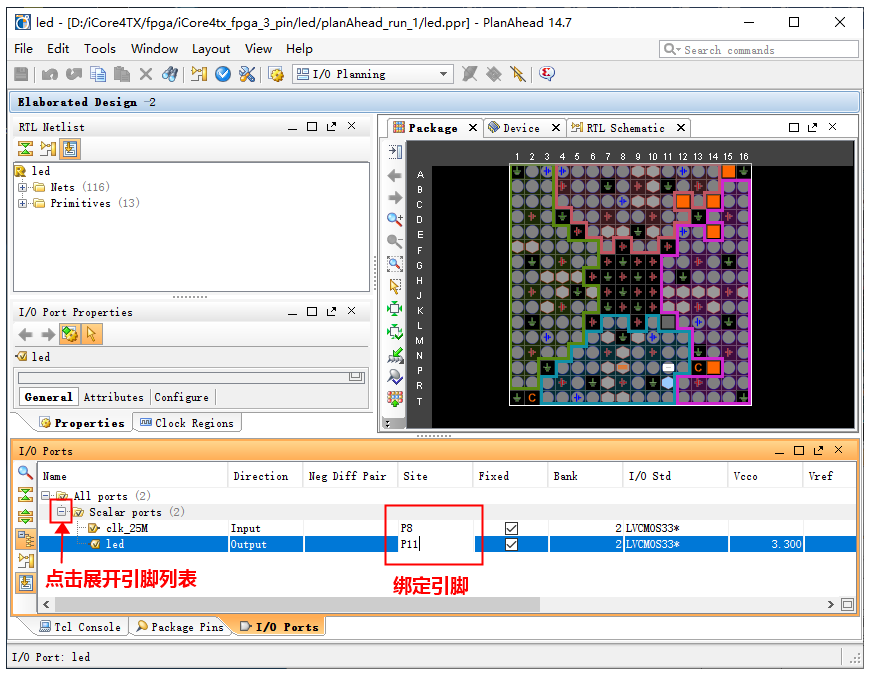Collapse the Scalar ports tree node
This screenshot has height=674, width=869.
62,512
